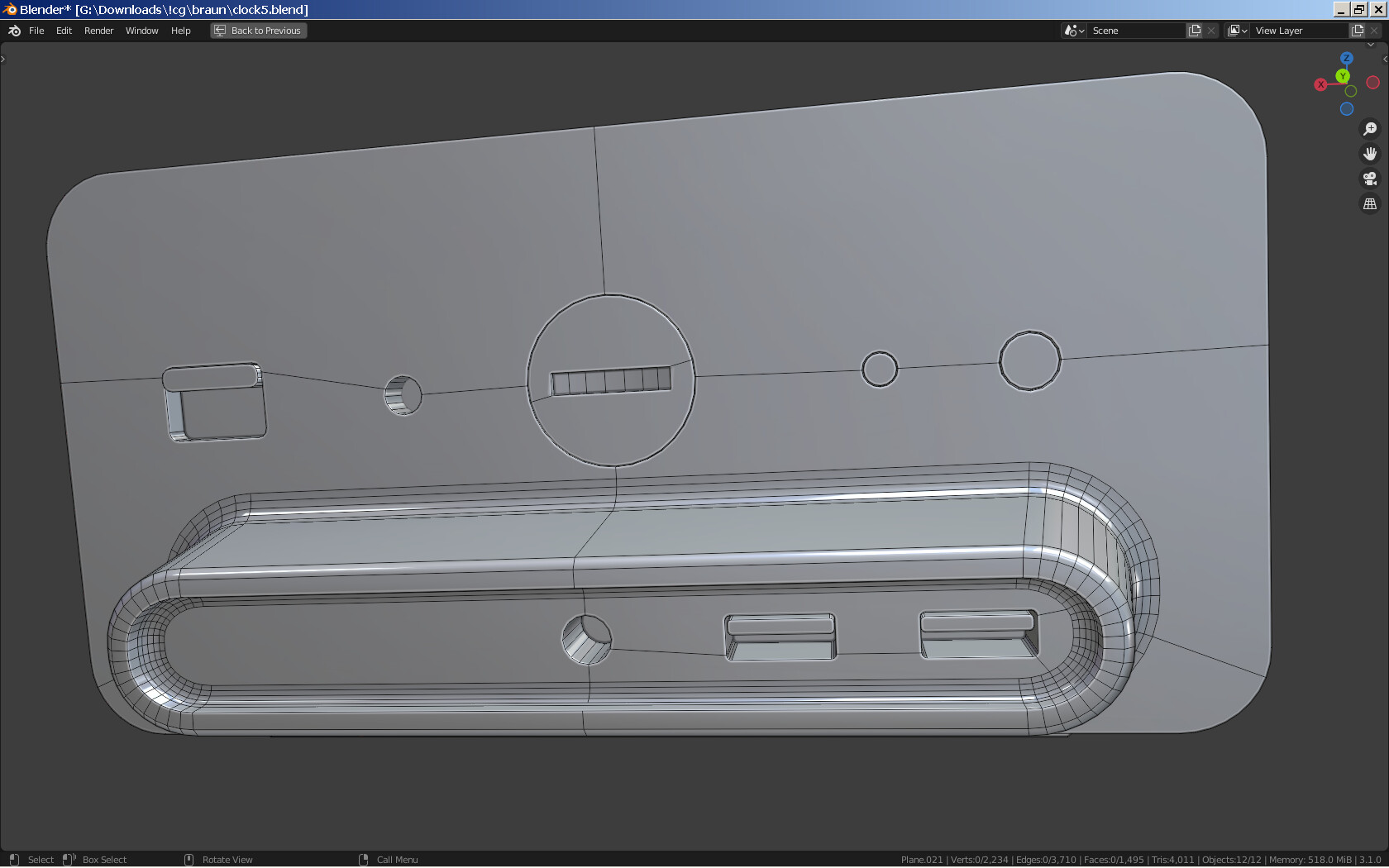The width and height of the screenshot is (1389, 868).
Task: Snap view to Z axis on gizmo
Action: pyautogui.click(x=1347, y=59)
